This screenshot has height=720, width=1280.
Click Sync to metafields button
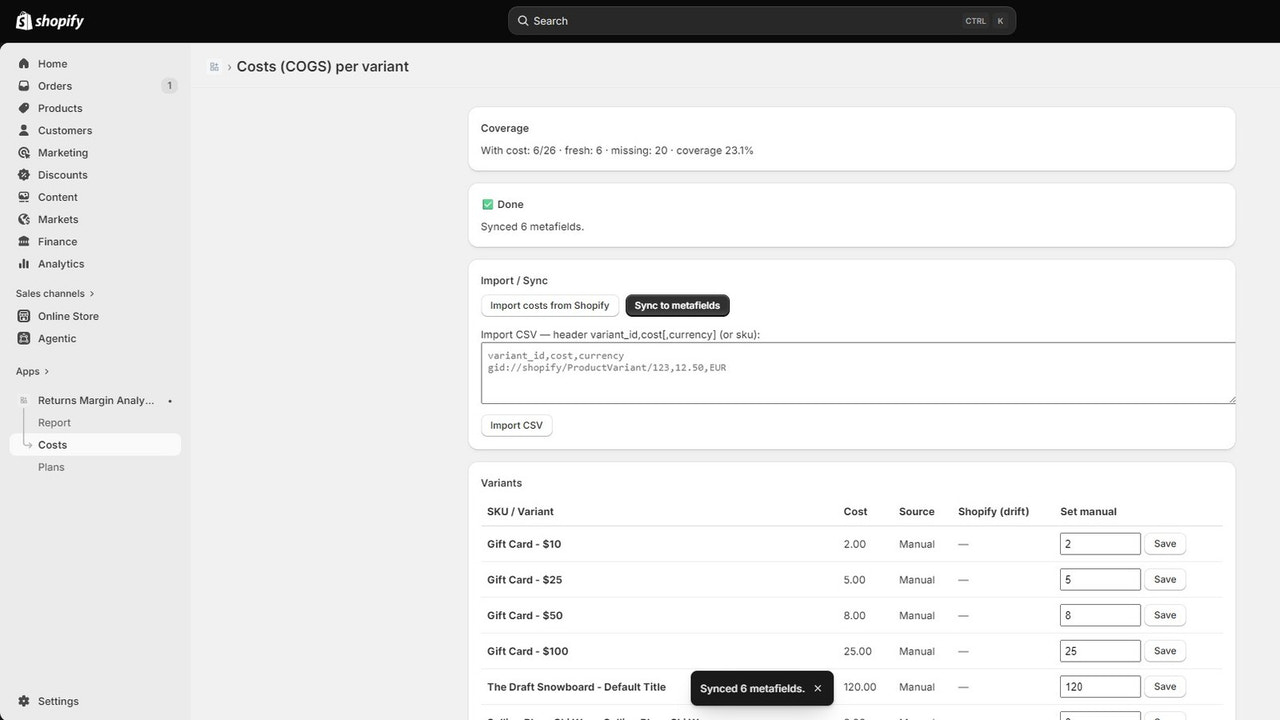678,305
